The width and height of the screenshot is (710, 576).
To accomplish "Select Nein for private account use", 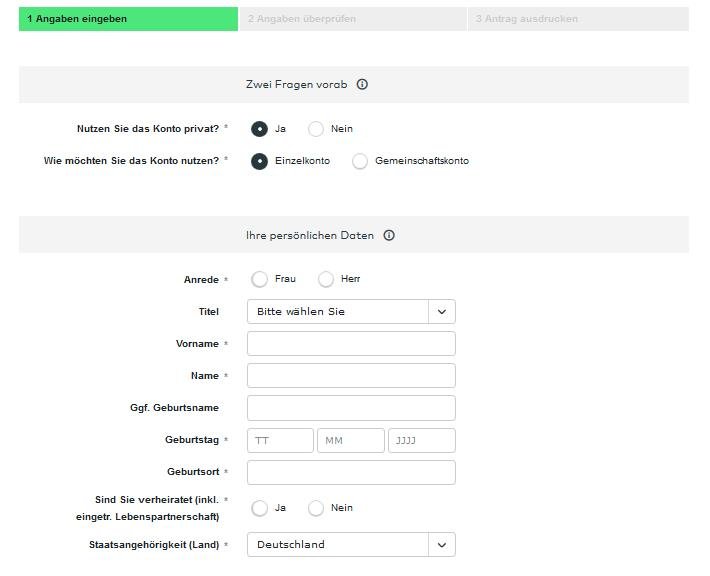I will (x=316, y=129).
